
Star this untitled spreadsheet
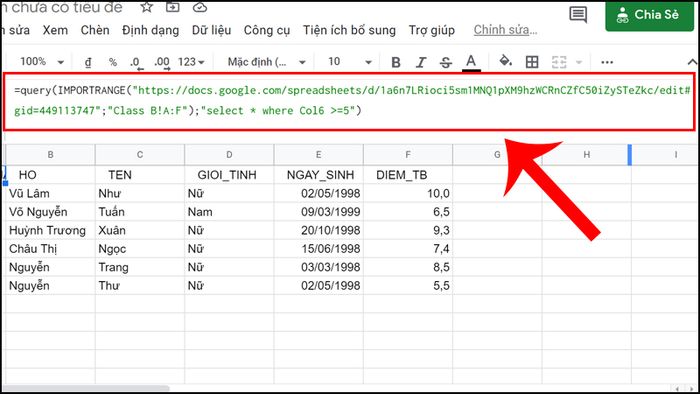pyautogui.click(x=146, y=7)
